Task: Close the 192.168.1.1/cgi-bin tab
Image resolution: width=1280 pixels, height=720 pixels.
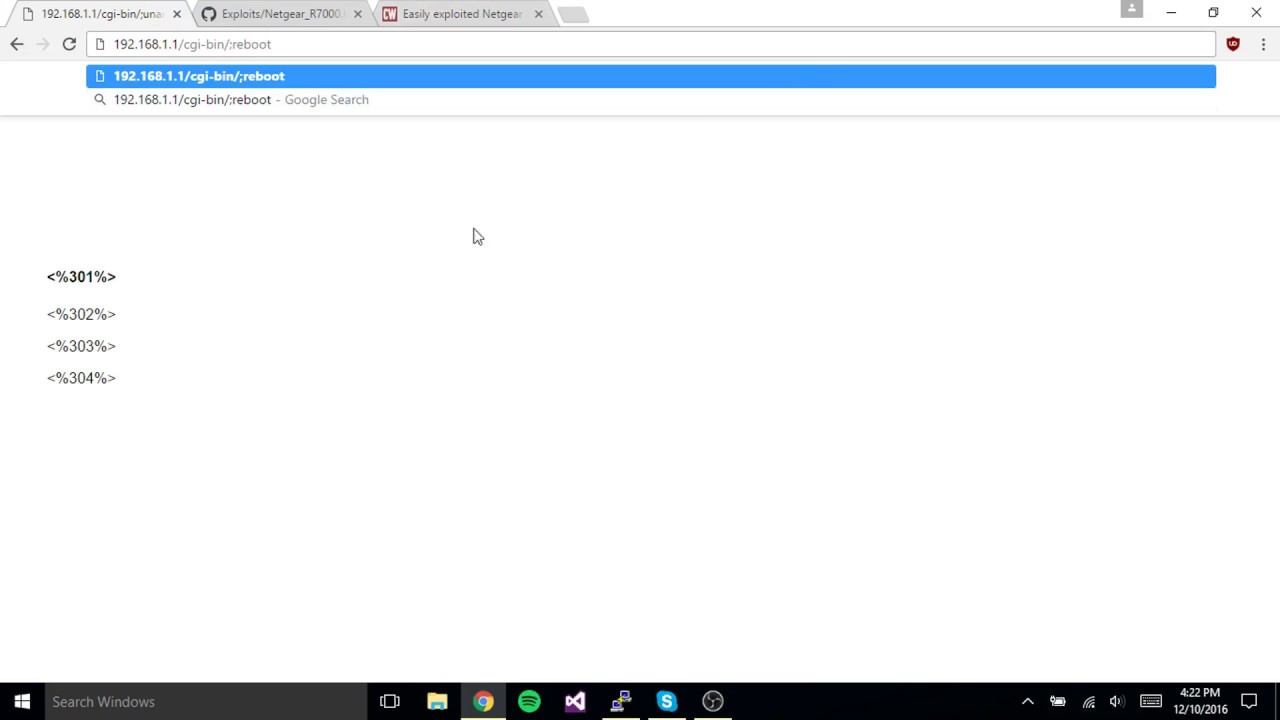Action: [177, 14]
